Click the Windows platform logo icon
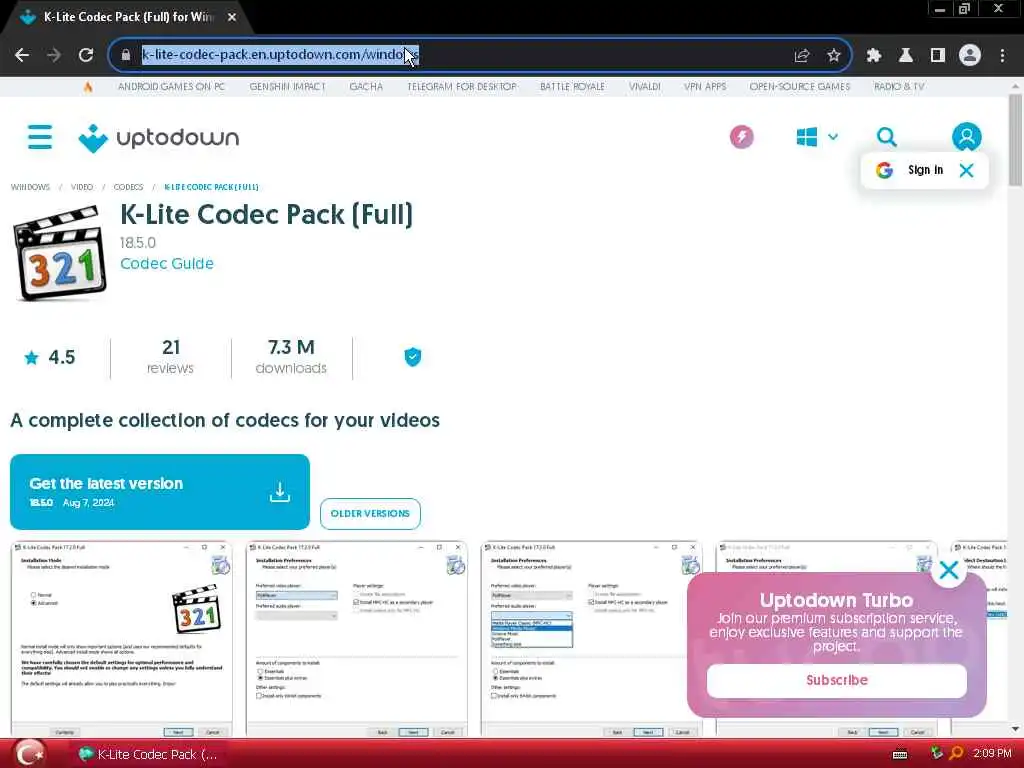 click(807, 137)
